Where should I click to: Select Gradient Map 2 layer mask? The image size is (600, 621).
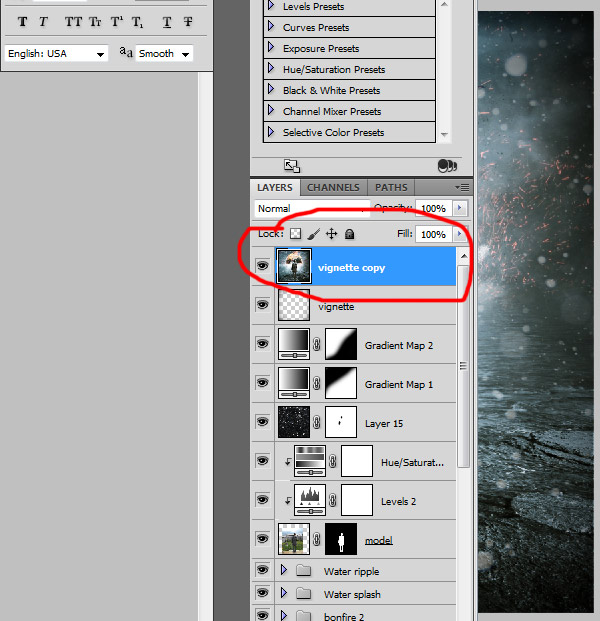tap(341, 344)
